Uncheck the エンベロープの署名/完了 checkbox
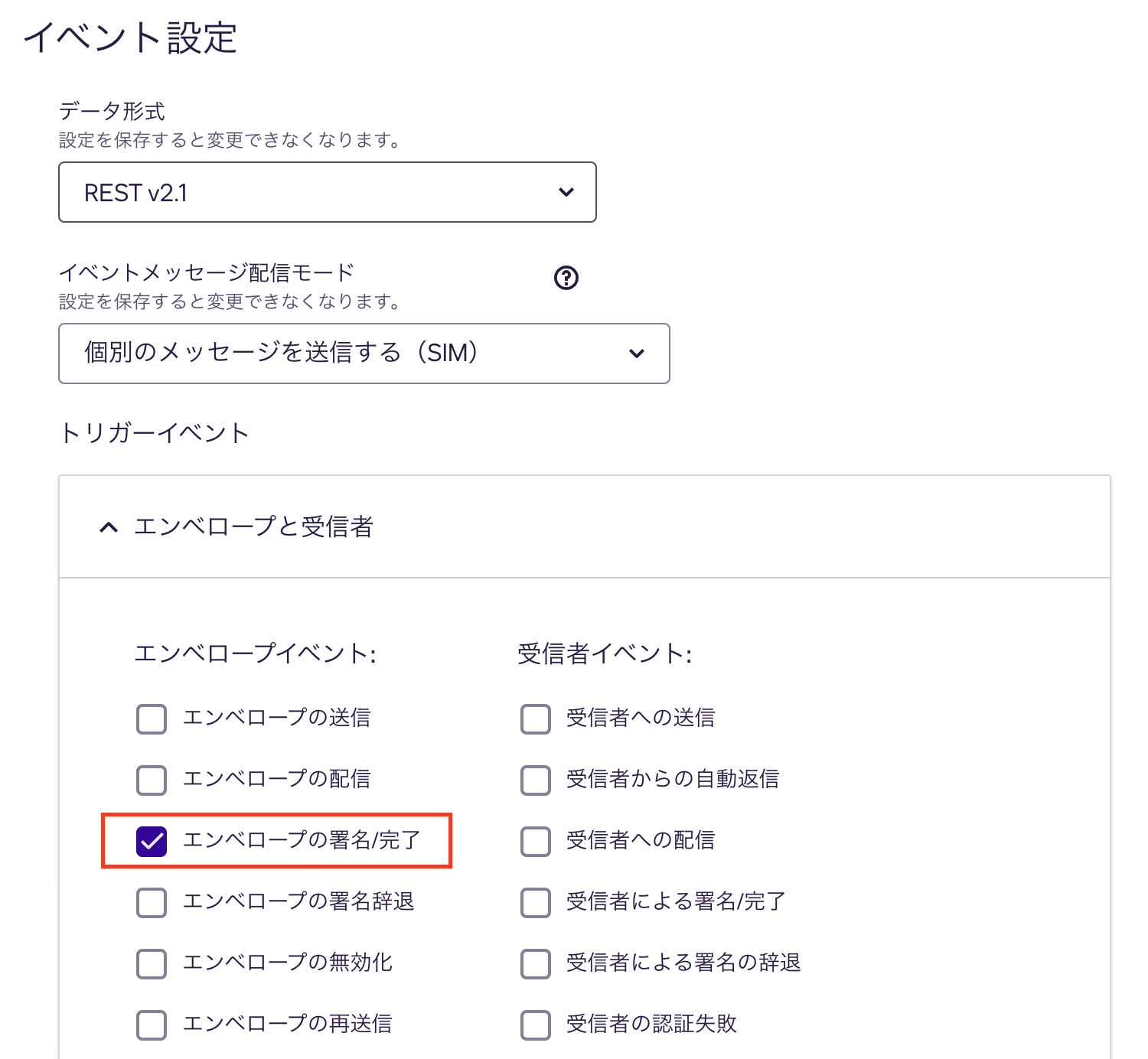The image size is (1148, 1059). point(152,841)
